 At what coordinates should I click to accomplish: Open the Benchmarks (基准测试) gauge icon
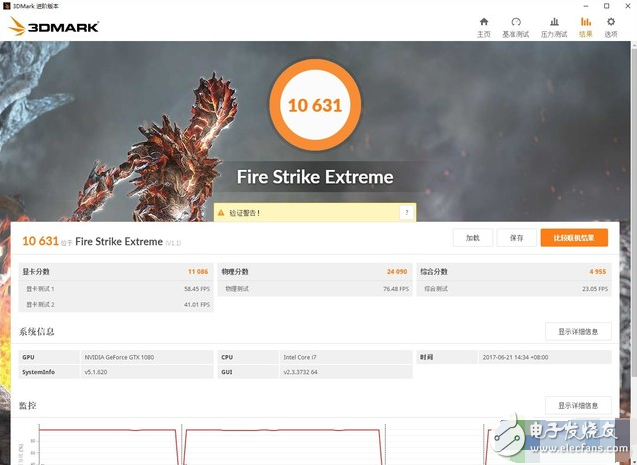pos(516,22)
